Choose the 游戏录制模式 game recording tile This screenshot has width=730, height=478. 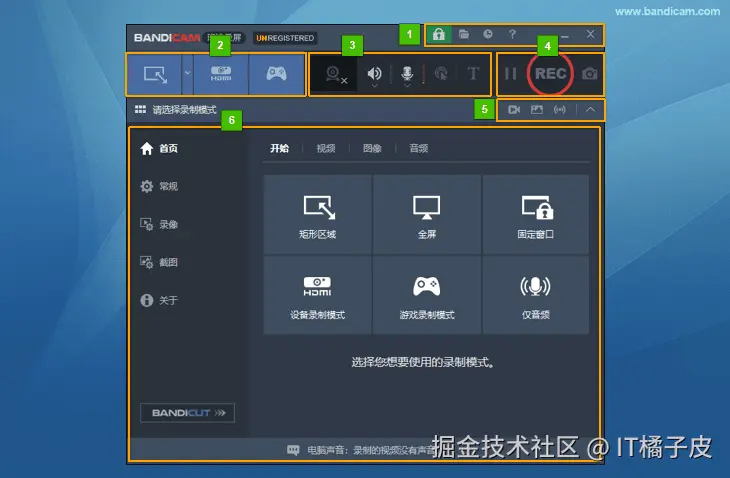click(x=426, y=295)
